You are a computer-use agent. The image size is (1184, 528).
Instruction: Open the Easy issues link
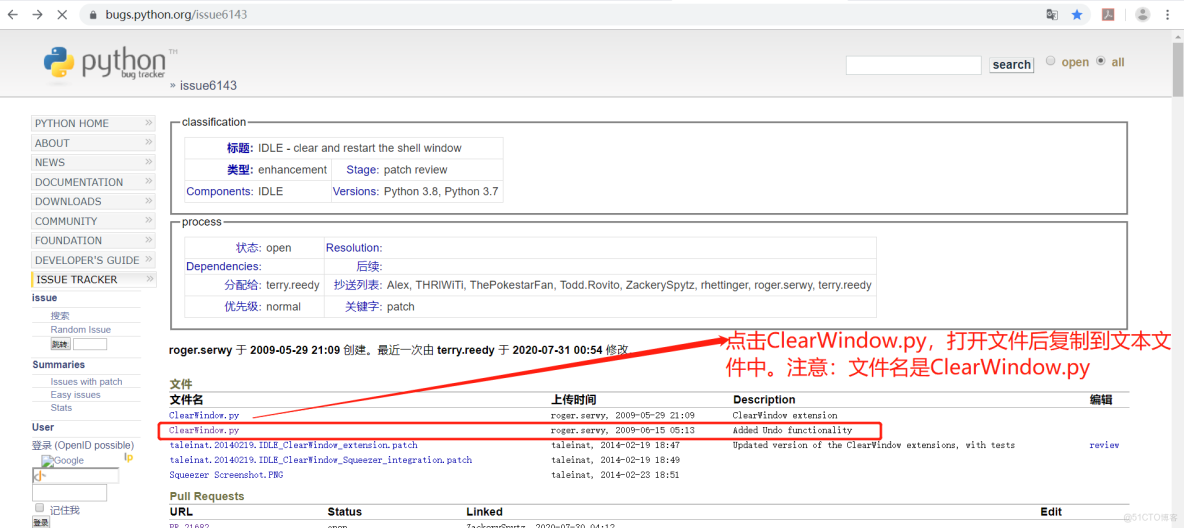point(76,395)
